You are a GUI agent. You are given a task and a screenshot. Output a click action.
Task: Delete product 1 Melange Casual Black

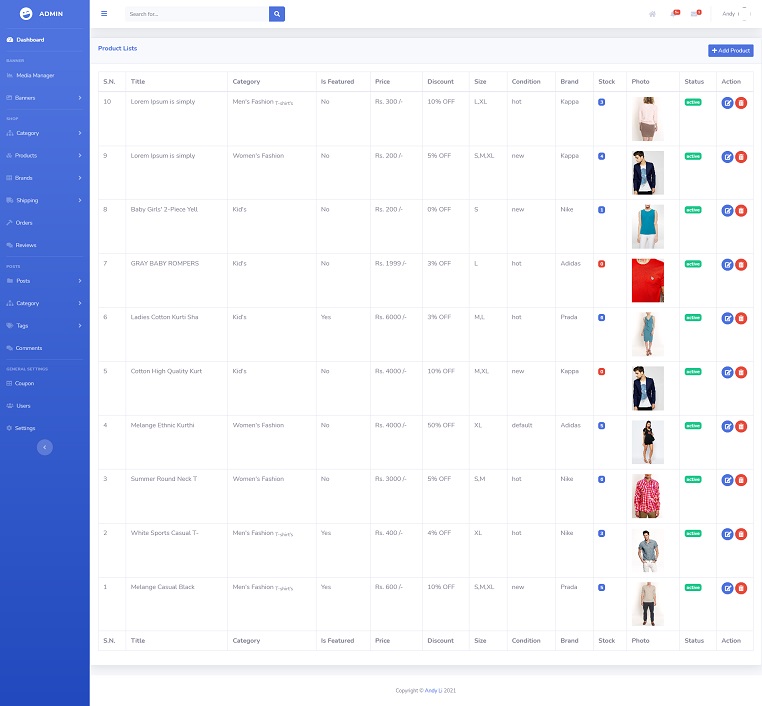[741, 588]
